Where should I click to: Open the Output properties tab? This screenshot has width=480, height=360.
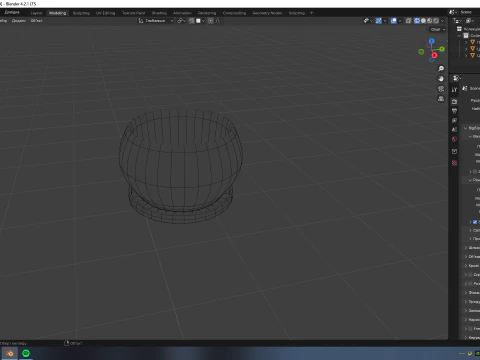454,111
